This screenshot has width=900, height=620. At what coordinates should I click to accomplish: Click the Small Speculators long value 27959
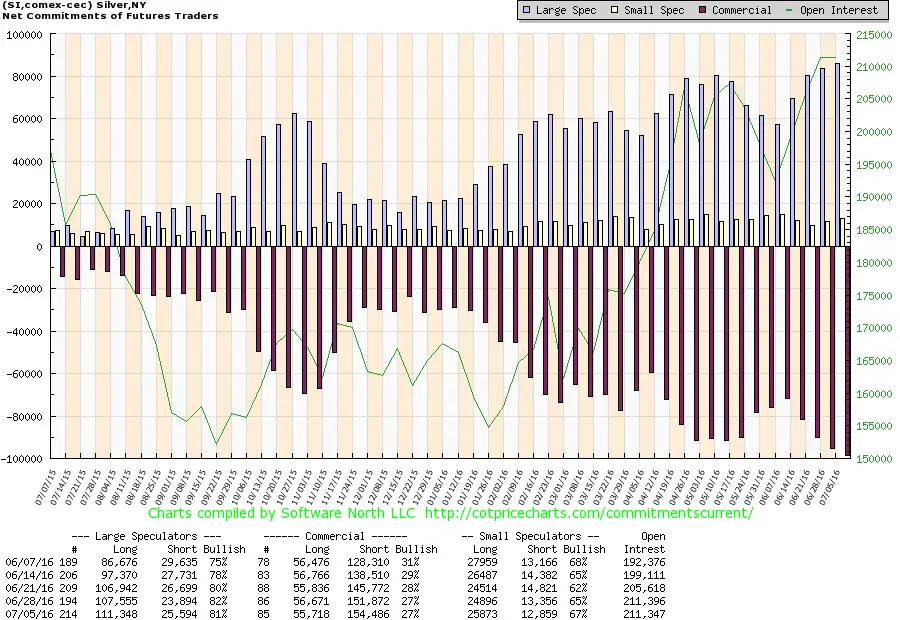point(482,563)
